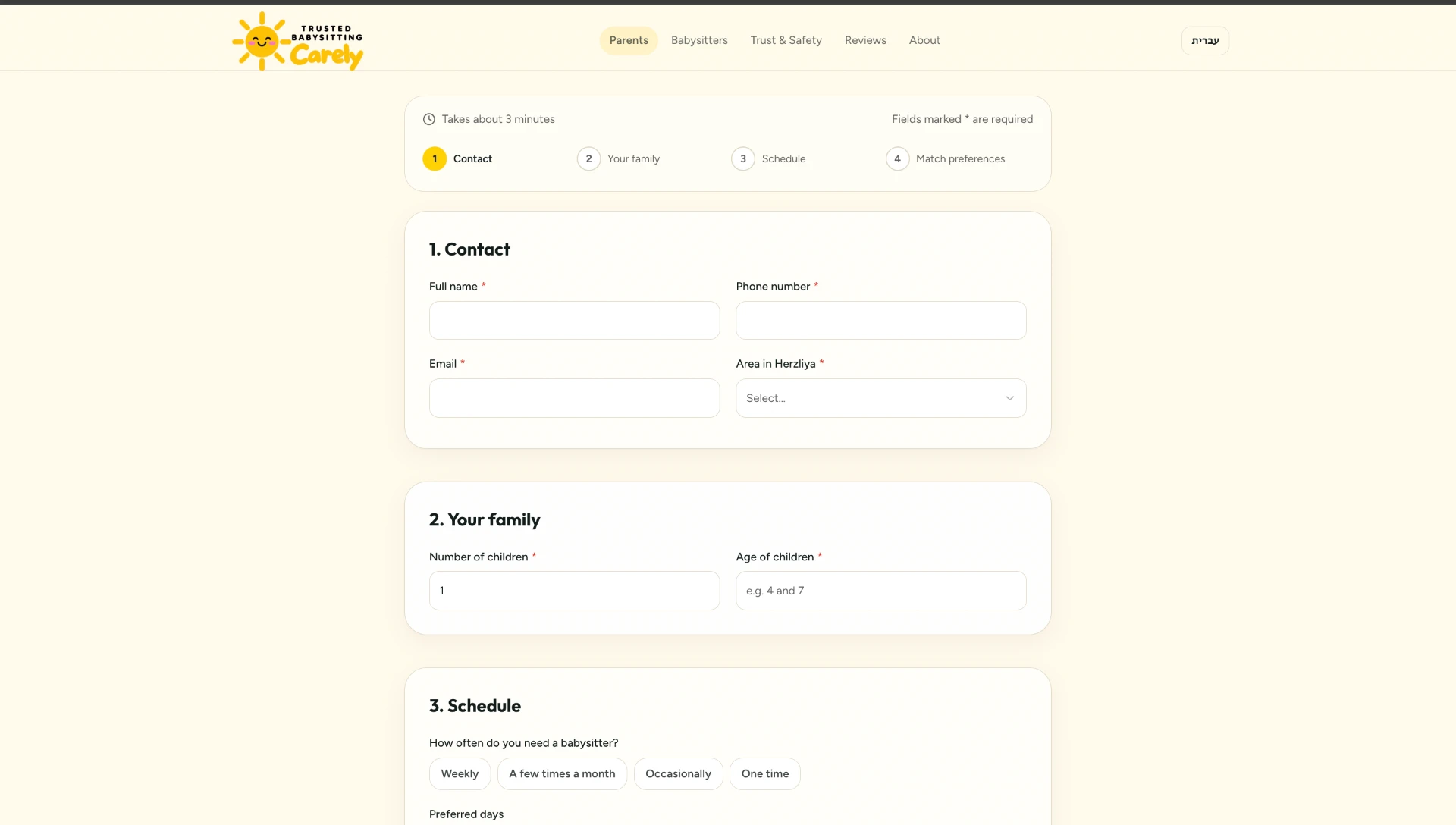
Task: Go to step 1 Contact circle
Action: pyautogui.click(x=435, y=158)
